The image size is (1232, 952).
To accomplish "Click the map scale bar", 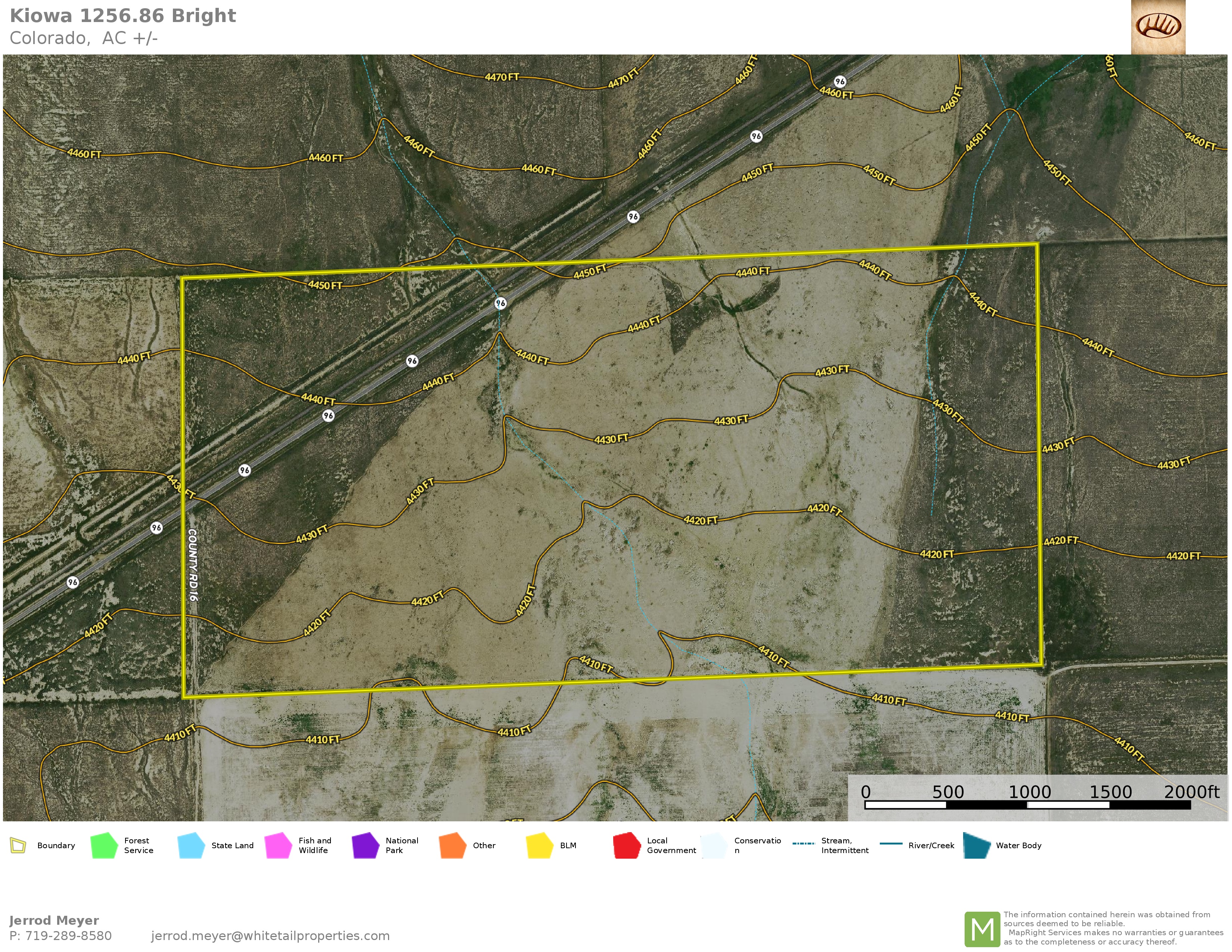I will click(x=1027, y=805).
